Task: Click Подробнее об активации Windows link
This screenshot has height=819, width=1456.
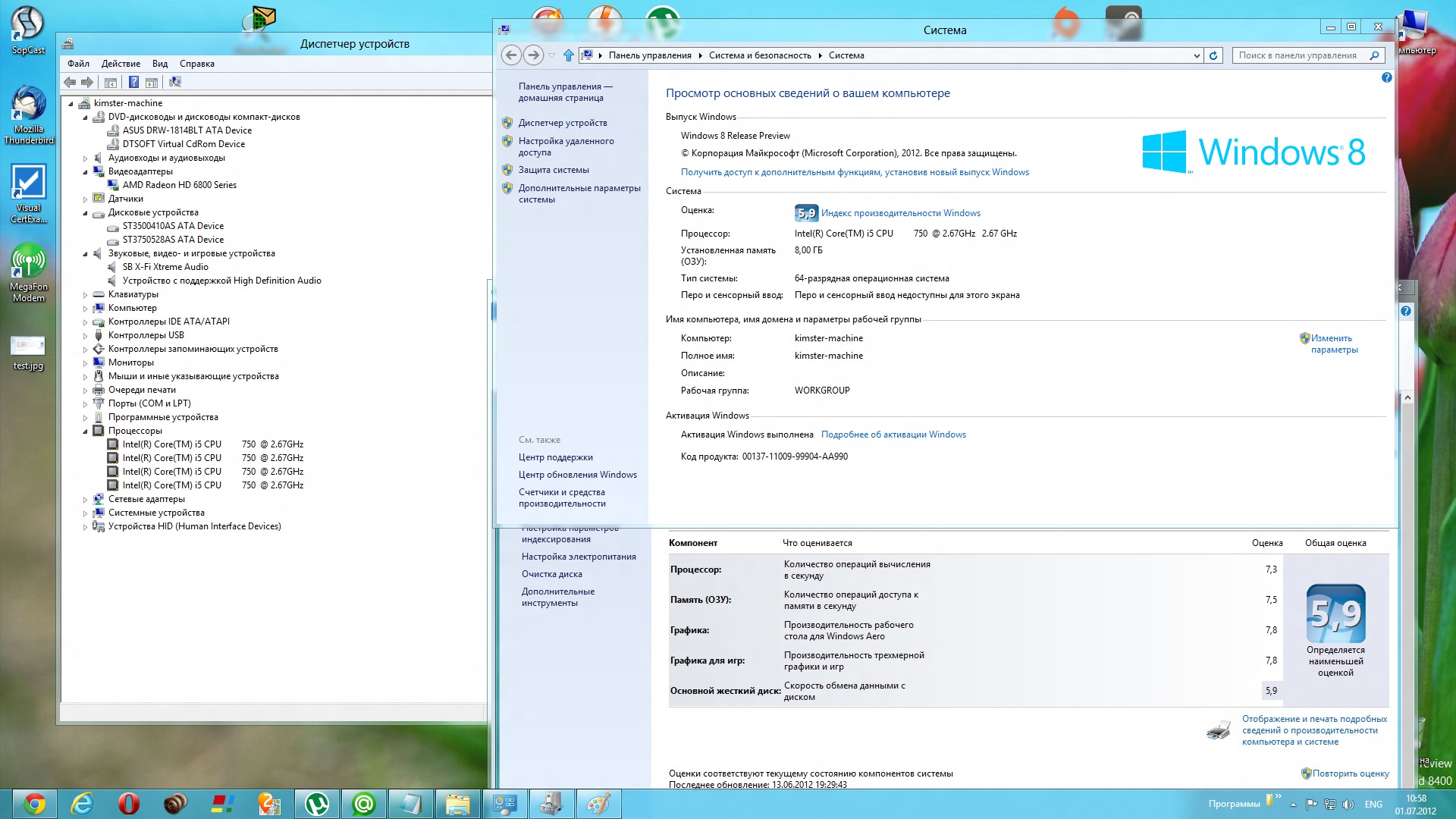Action: [893, 435]
